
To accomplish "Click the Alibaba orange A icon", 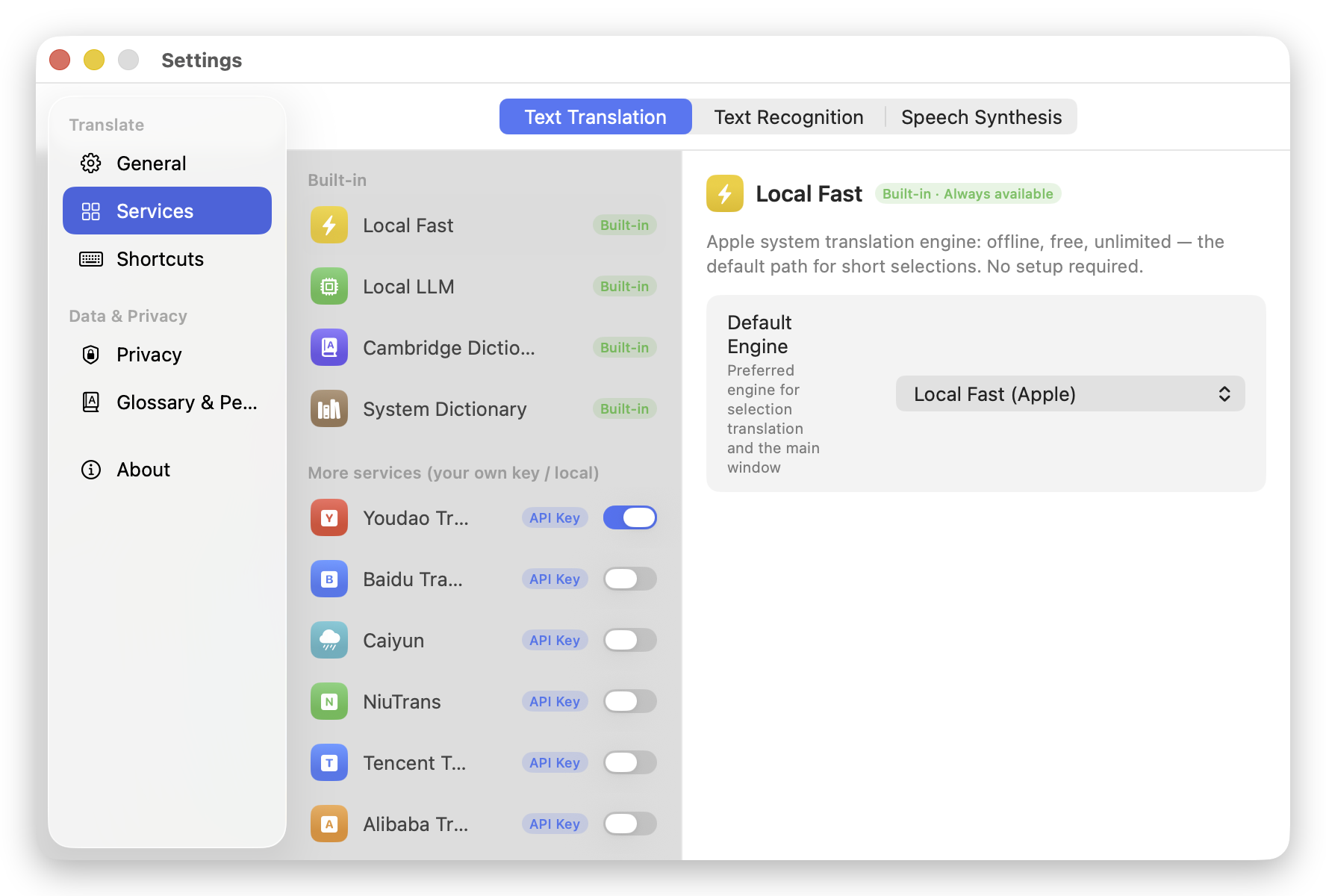I will [x=329, y=824].
